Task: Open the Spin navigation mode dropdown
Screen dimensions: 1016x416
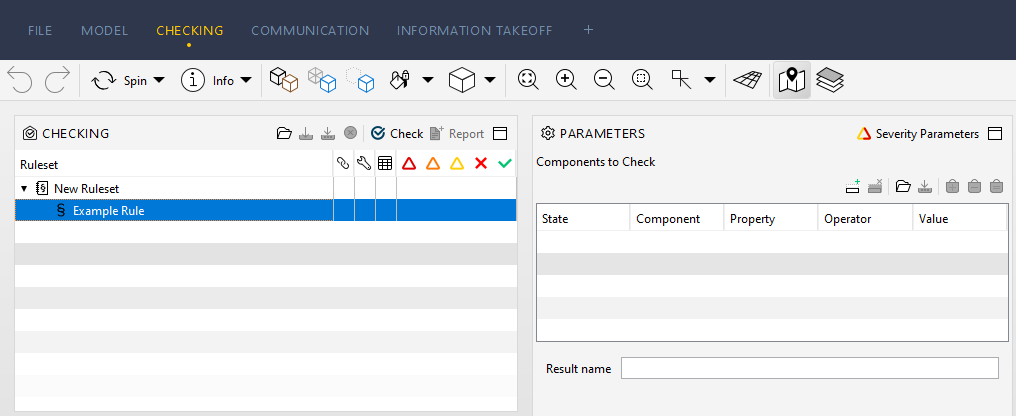Action: pyautogui.click(x=128, y=81)
